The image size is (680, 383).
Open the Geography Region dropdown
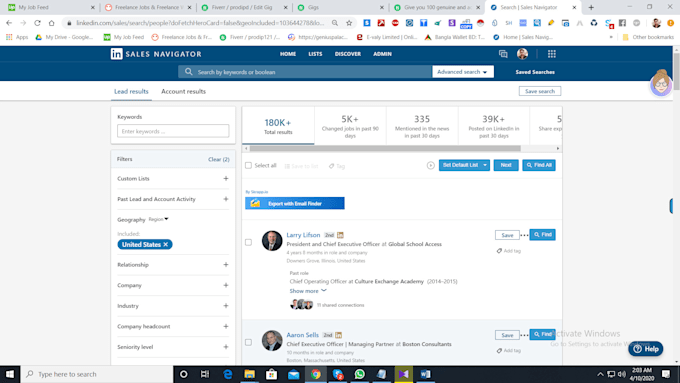click(158, 219)
